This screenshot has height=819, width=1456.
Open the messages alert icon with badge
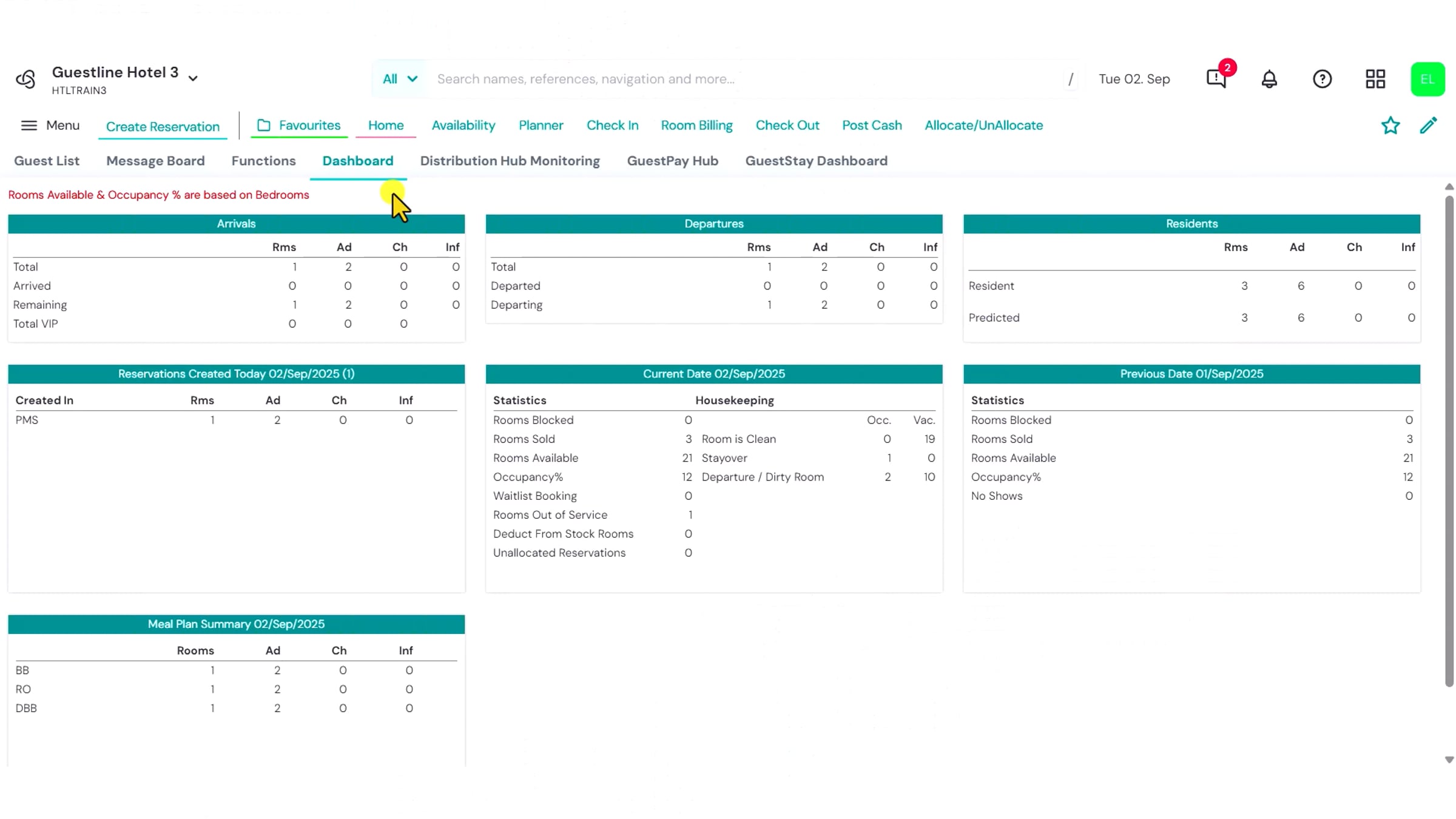click(1217, 79)
